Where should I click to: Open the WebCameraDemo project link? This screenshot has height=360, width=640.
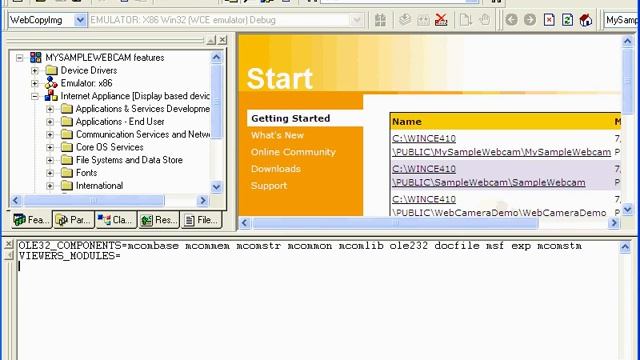[499, 206]
